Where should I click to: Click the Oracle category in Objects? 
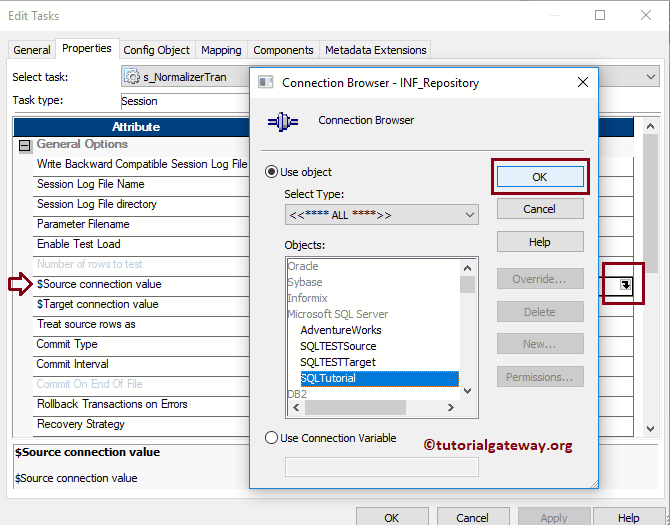click(x=303, y=266)
